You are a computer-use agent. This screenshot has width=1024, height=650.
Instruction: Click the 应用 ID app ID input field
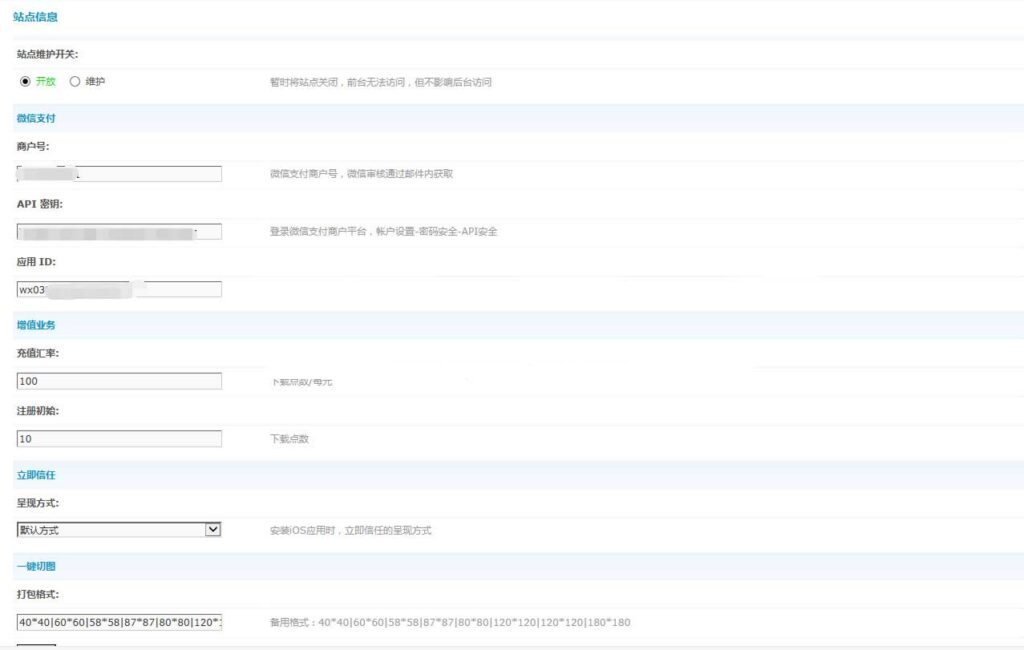pos(120,289)
